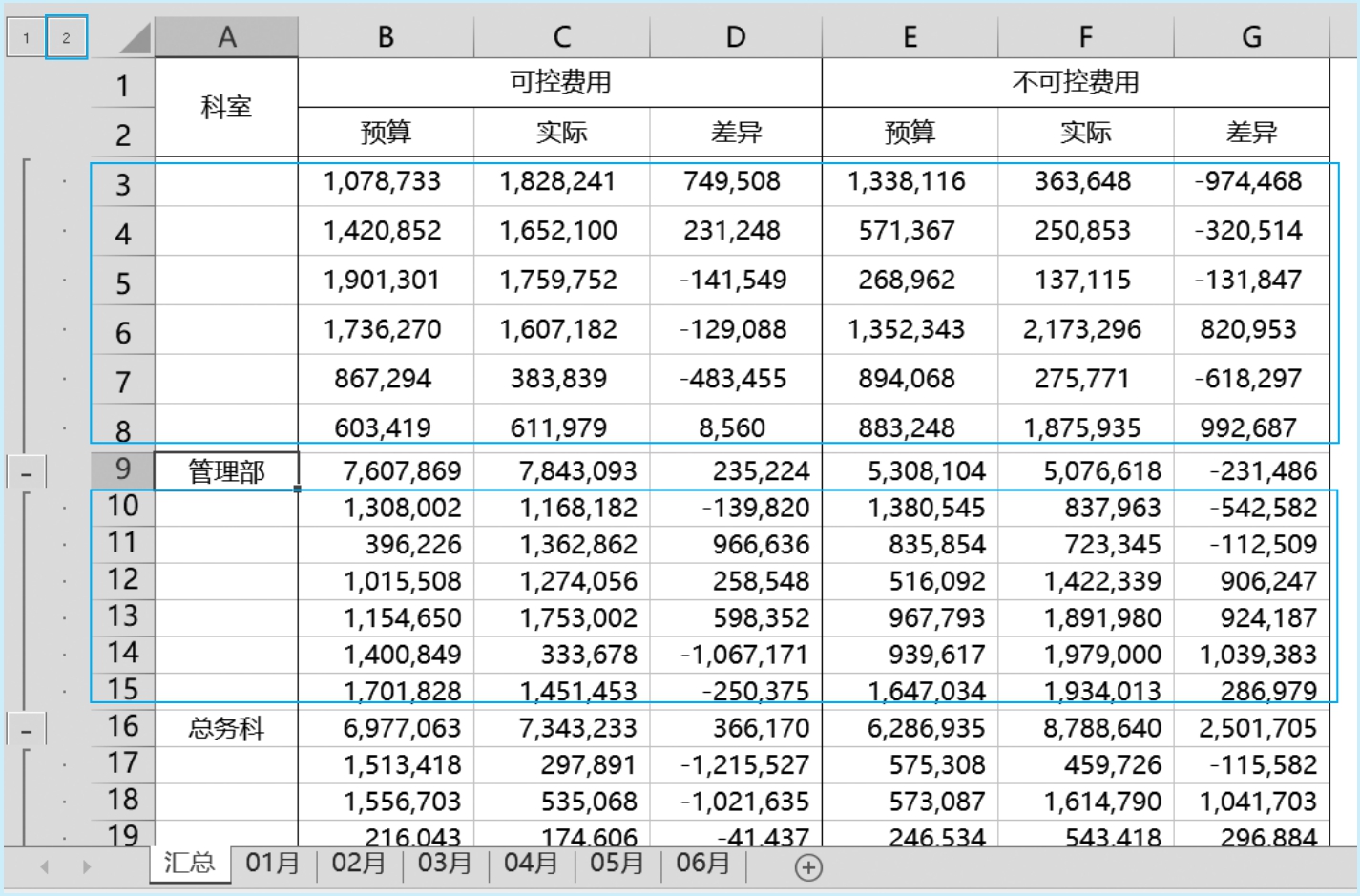Go to the 汇总 sheet tab

click(x=189, y=864)
